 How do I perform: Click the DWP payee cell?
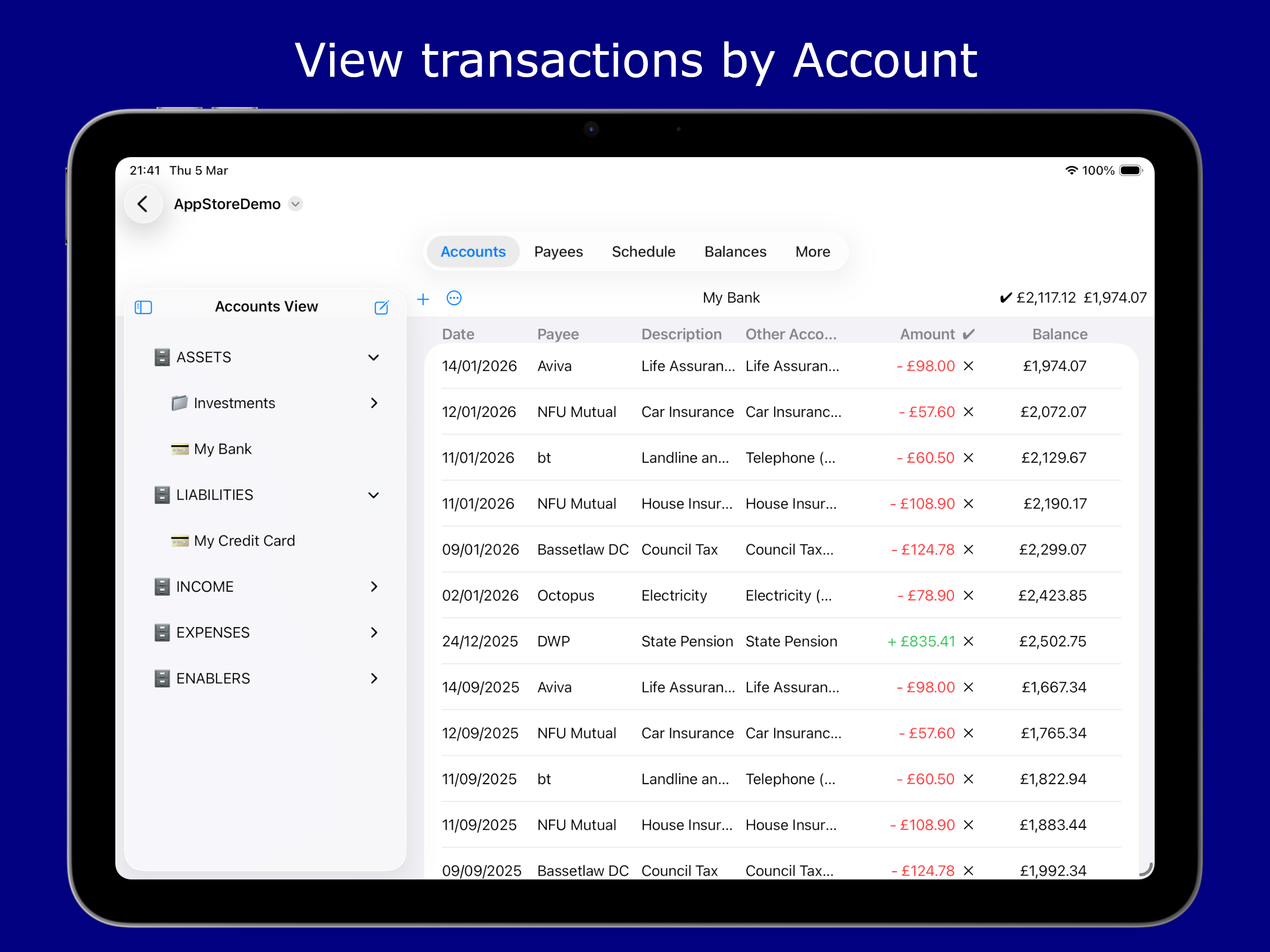point(554,641)
